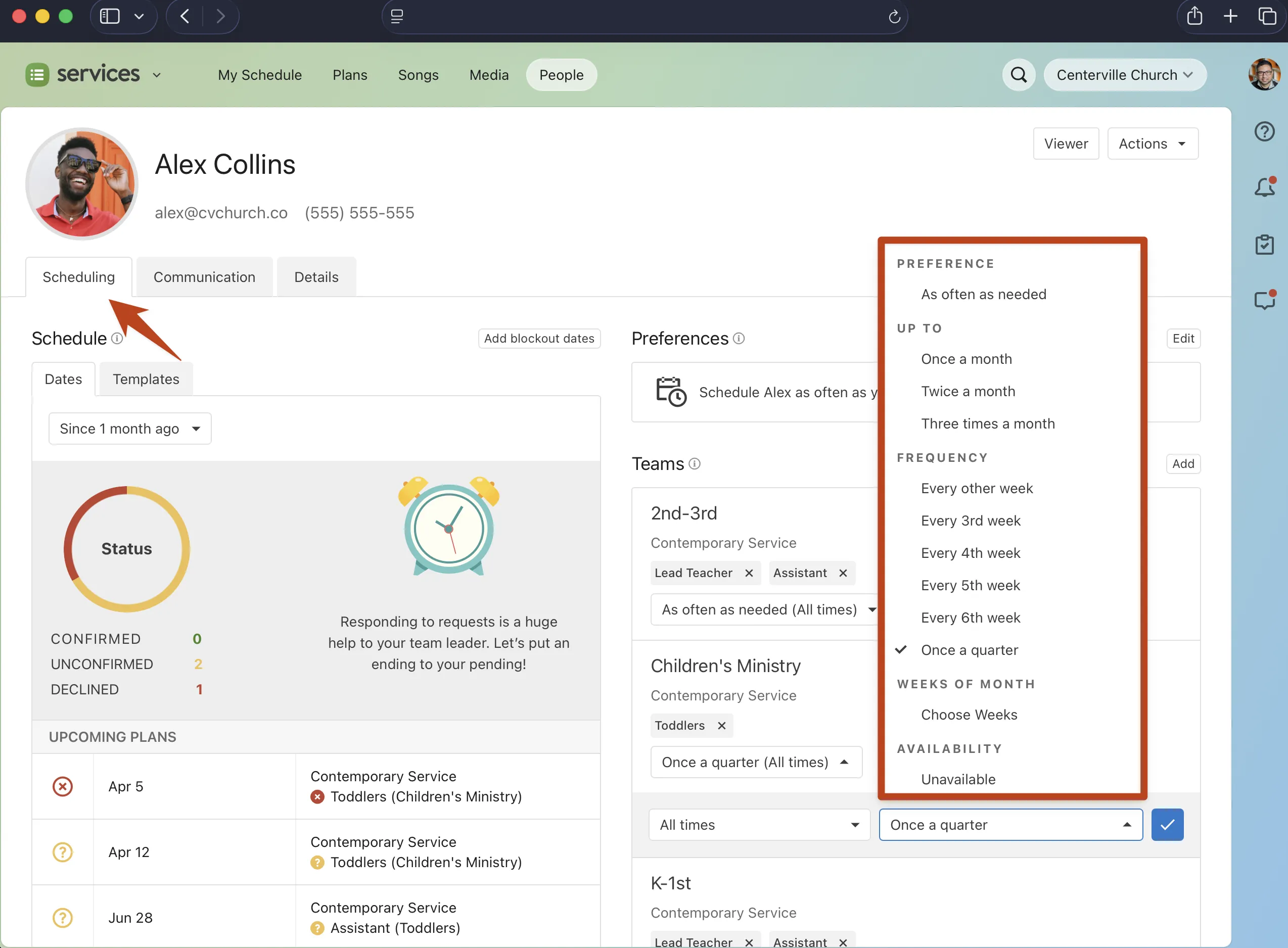Click Alex Collins profile photo
Screen dimensions: 1288x948
point(81,183)
